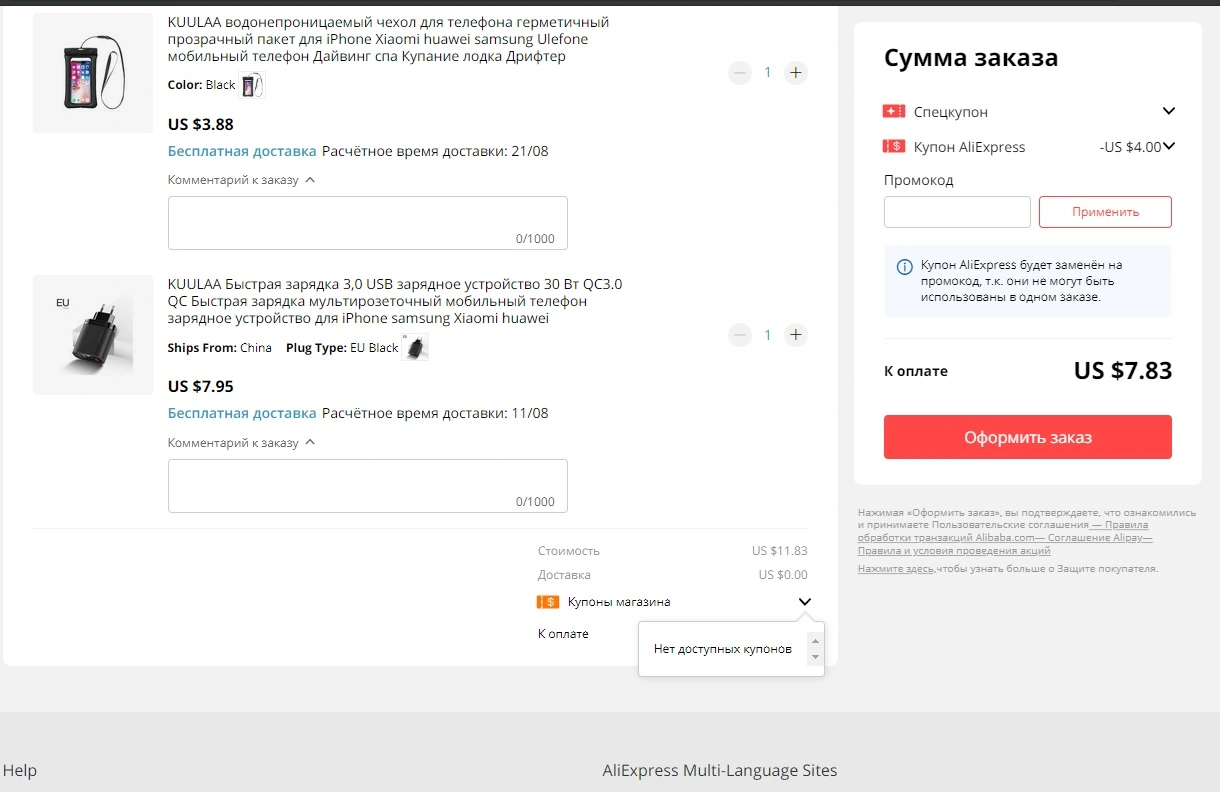Click the info icon in coupon notice
The image size is (1220, 792).
(904, 266)
